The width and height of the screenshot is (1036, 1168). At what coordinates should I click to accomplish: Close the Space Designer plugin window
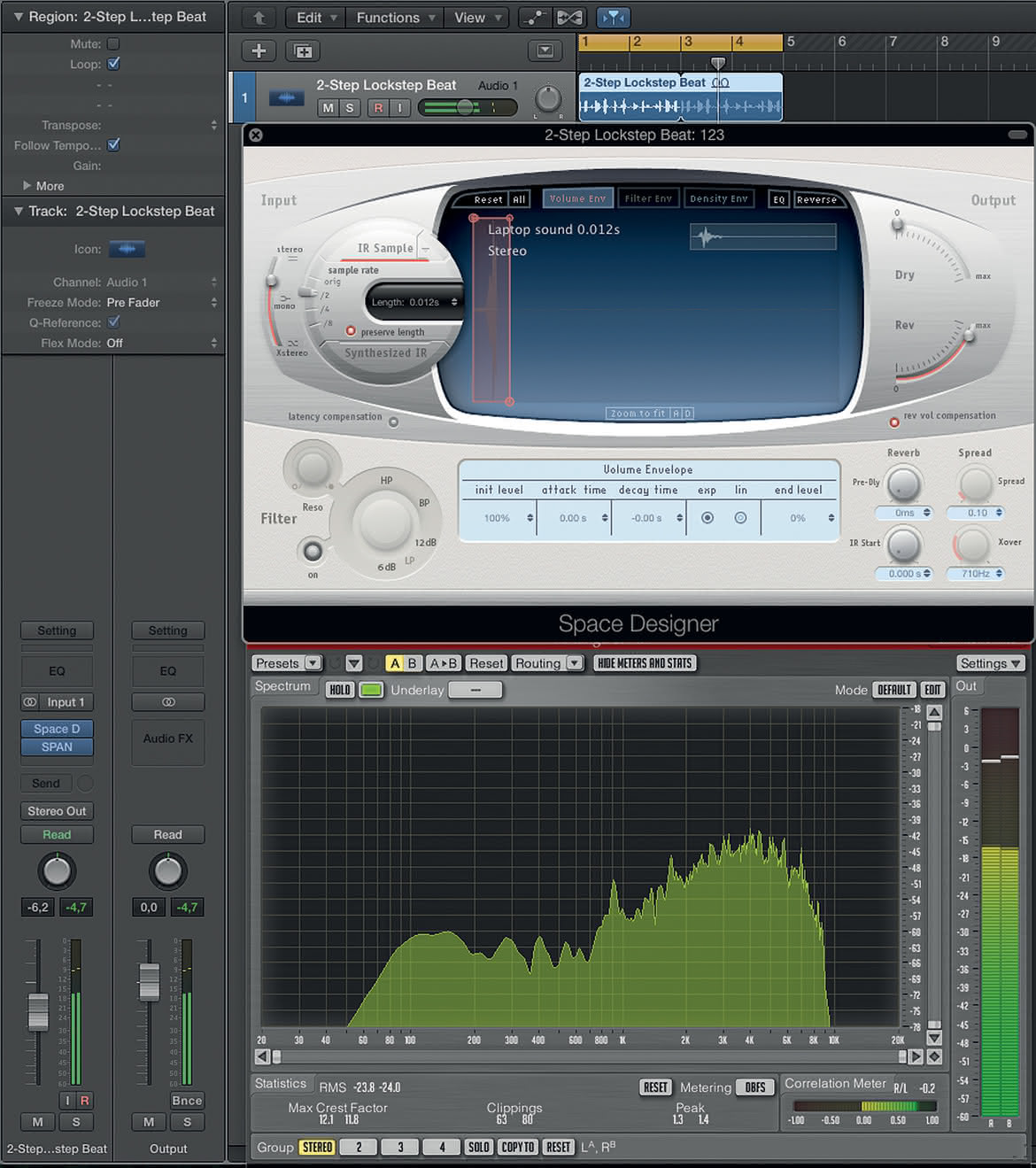(x=256, y=135)
